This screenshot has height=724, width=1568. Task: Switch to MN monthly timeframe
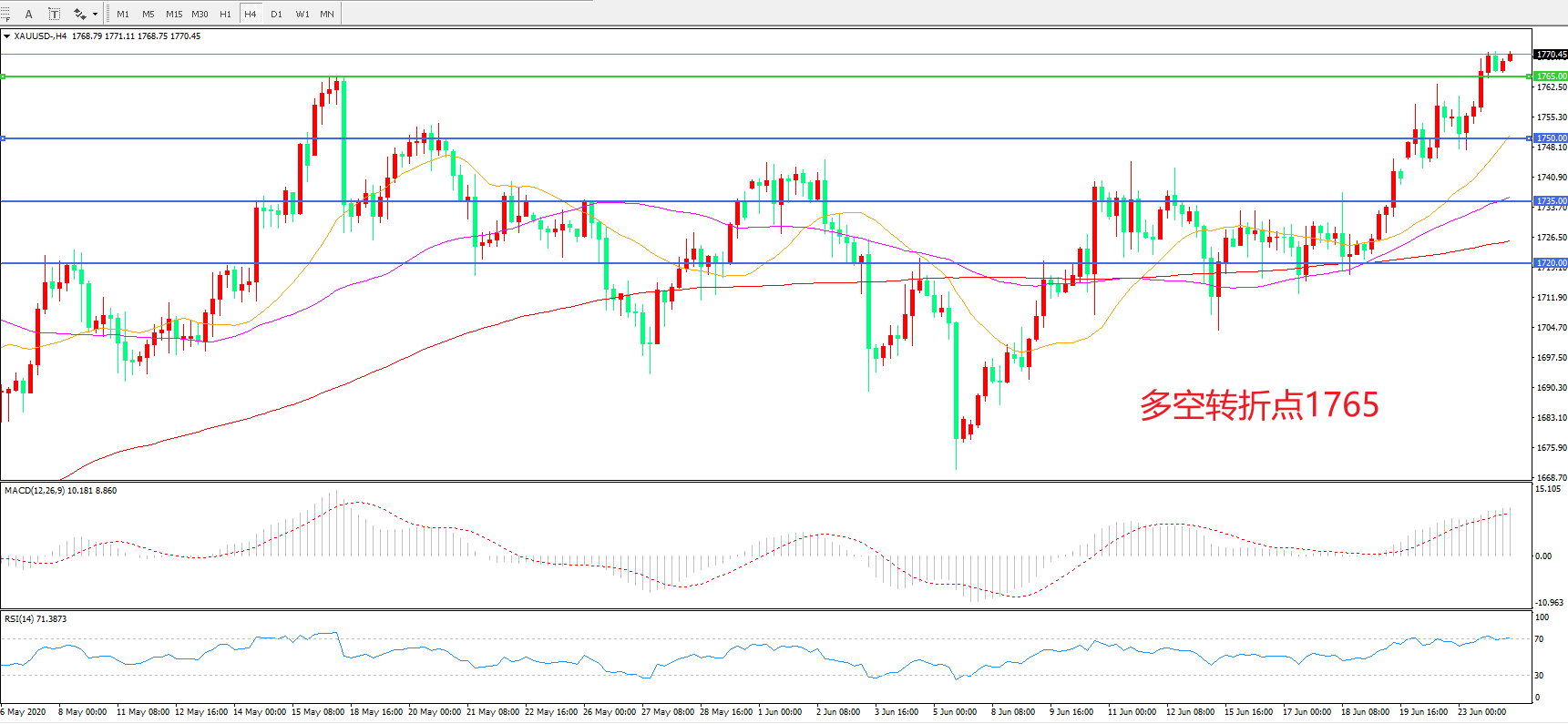(327, 15)
